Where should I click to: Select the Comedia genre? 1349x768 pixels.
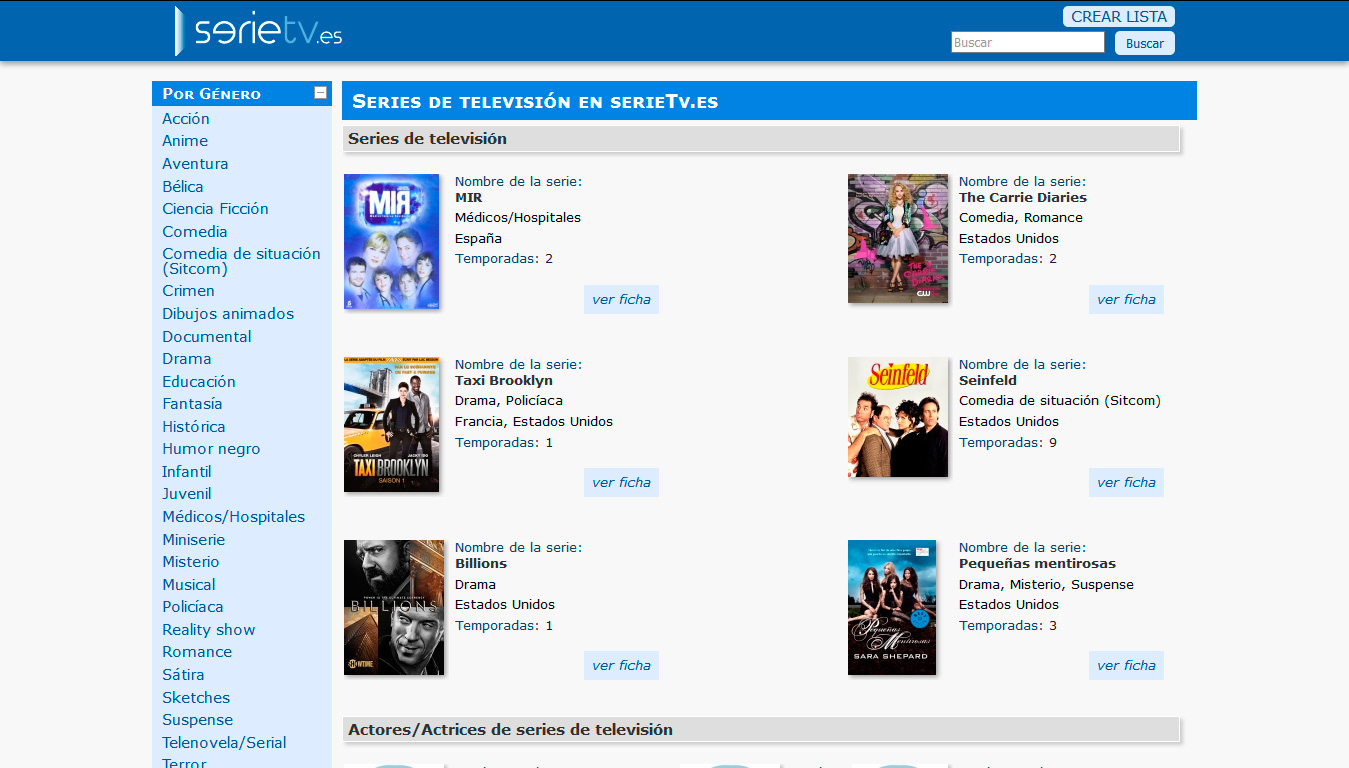(195, 232)
